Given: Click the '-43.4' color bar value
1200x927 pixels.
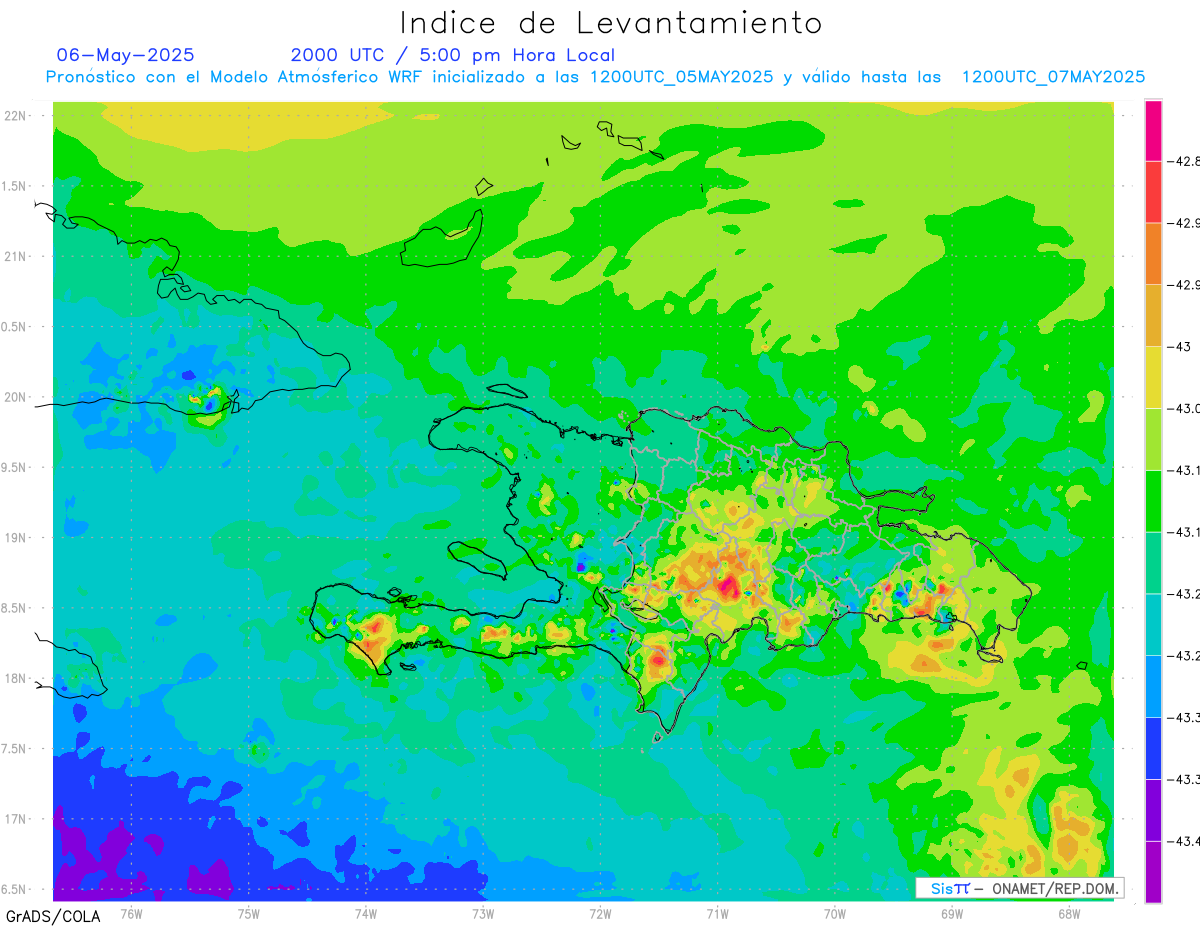Looking at the screenshot, I should [1185, 841].
